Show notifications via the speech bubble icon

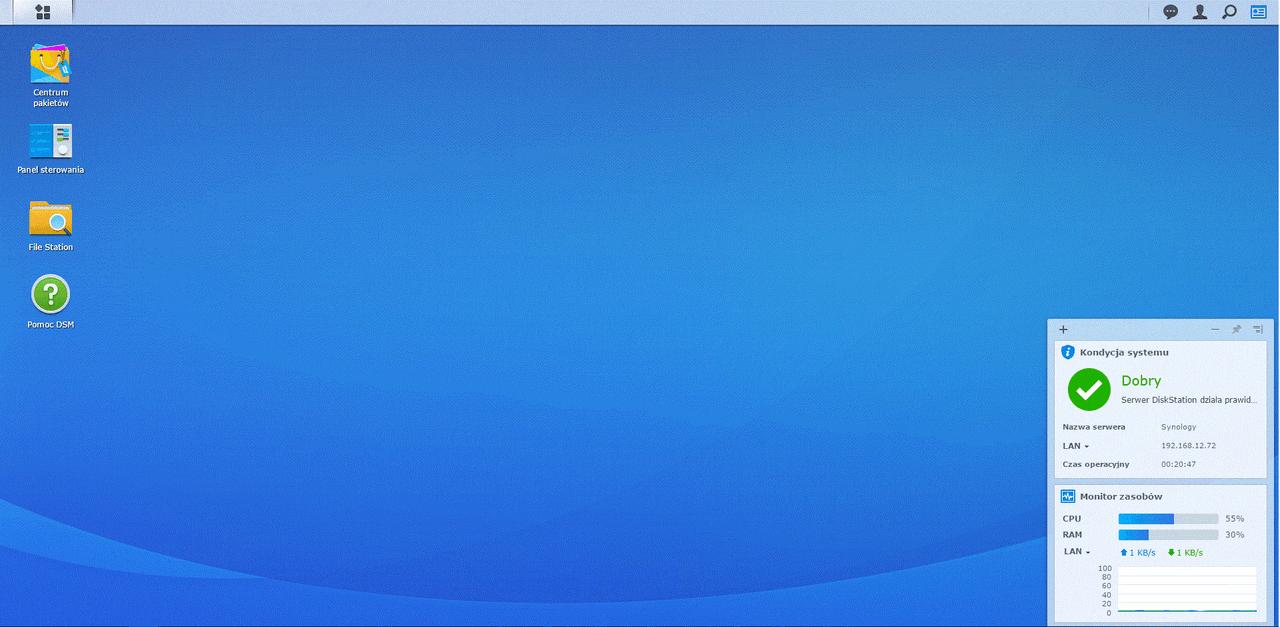(1170, 12)
